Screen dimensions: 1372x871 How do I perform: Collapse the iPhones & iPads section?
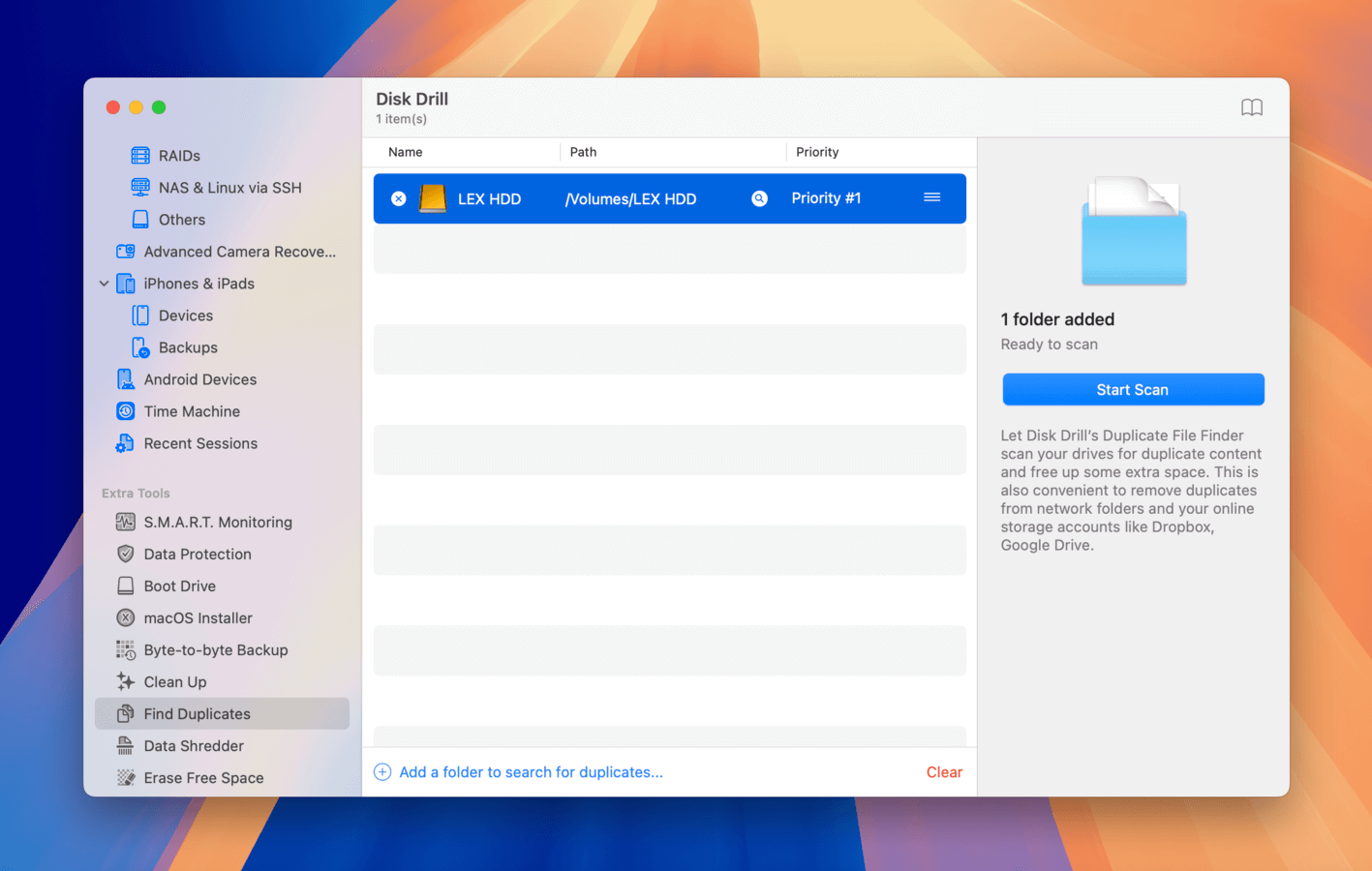click(x=104, y=284)
